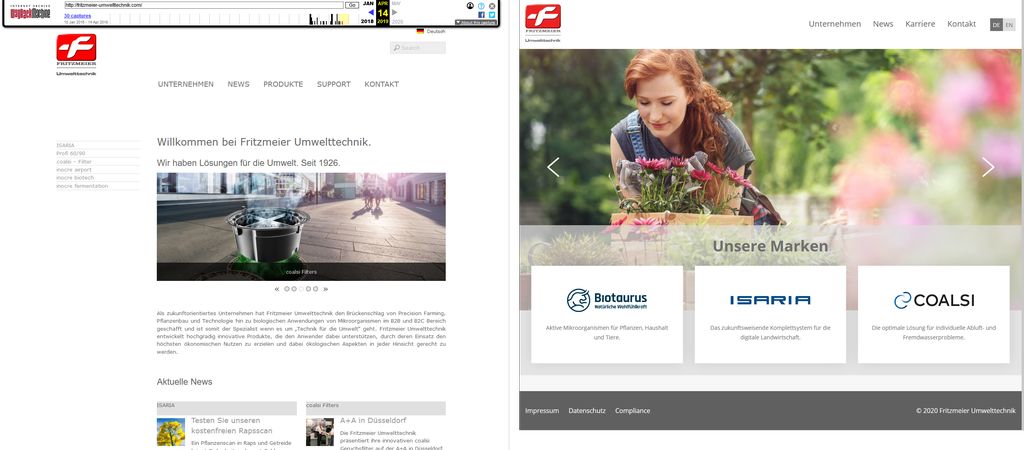Share this capture on Facebook
Screen dimensions: 1024x450
pyautogui.click(x=481, y=15)
